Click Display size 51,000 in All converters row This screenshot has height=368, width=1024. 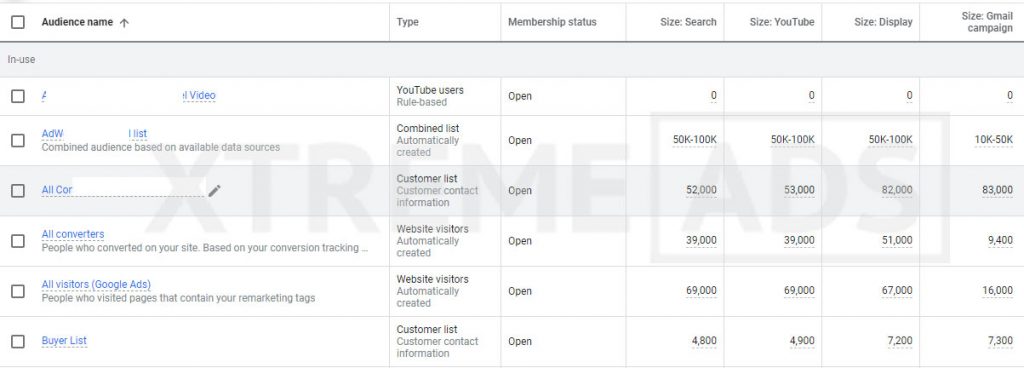coord(897,241)
